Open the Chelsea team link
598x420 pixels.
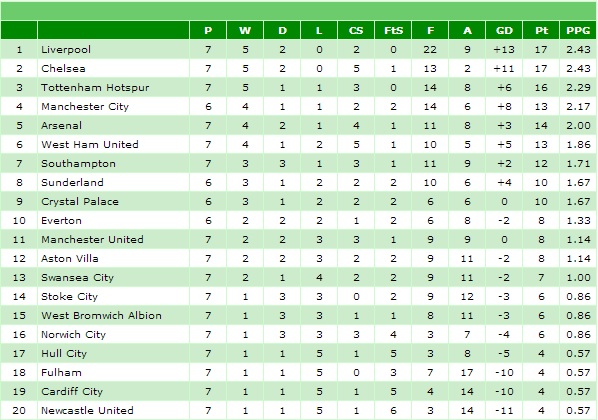click(63, 69)
